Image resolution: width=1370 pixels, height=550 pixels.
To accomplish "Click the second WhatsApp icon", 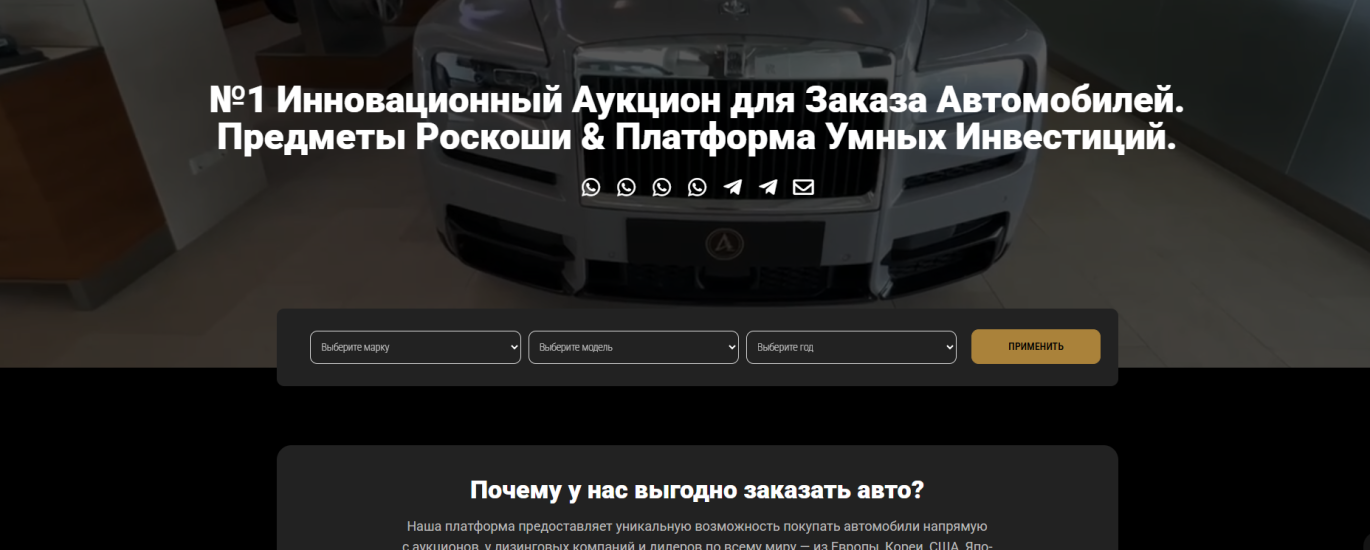I will (x=626, y=187).
